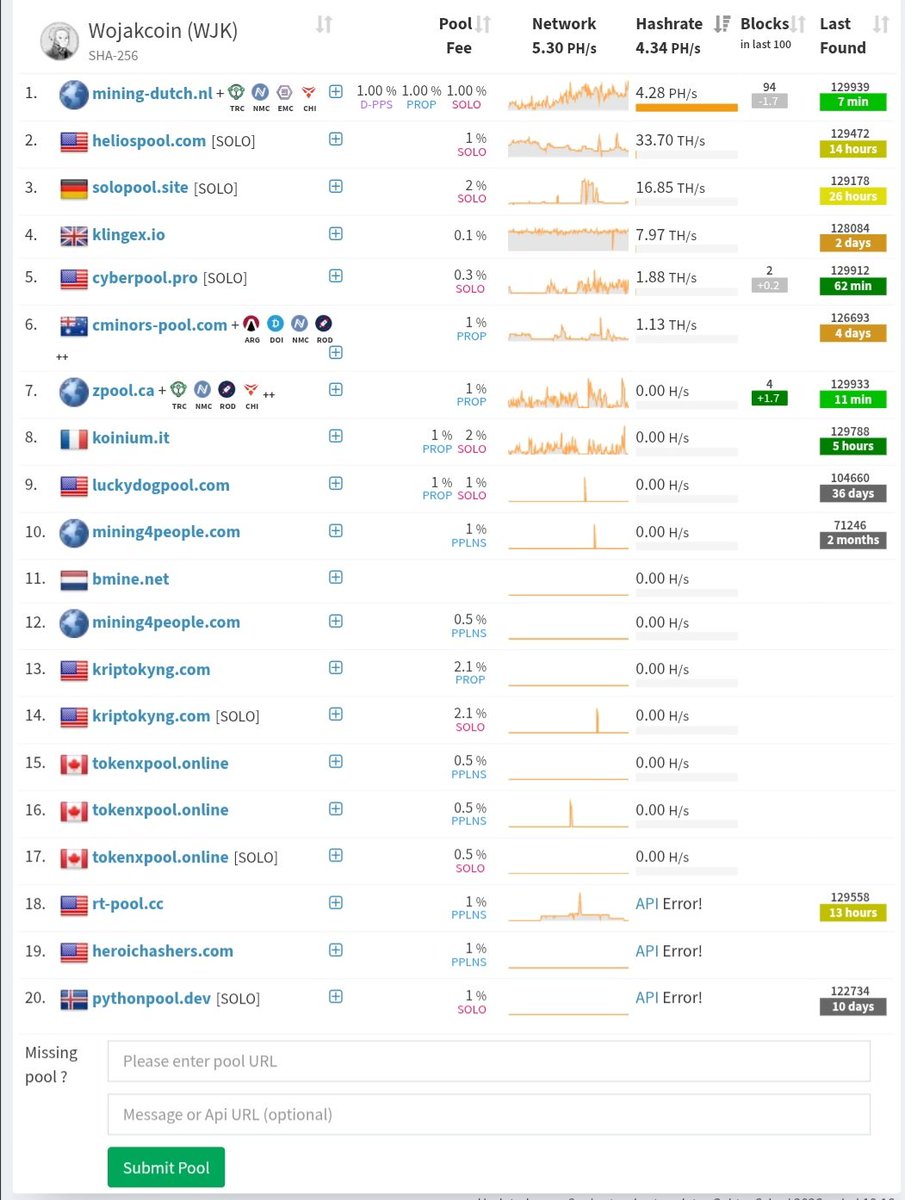Screen dimensions: 905x1200
Task: Open row 17 tokenxpool.online SOLO link
Action: pyautogui.click(x=160, y=857)
